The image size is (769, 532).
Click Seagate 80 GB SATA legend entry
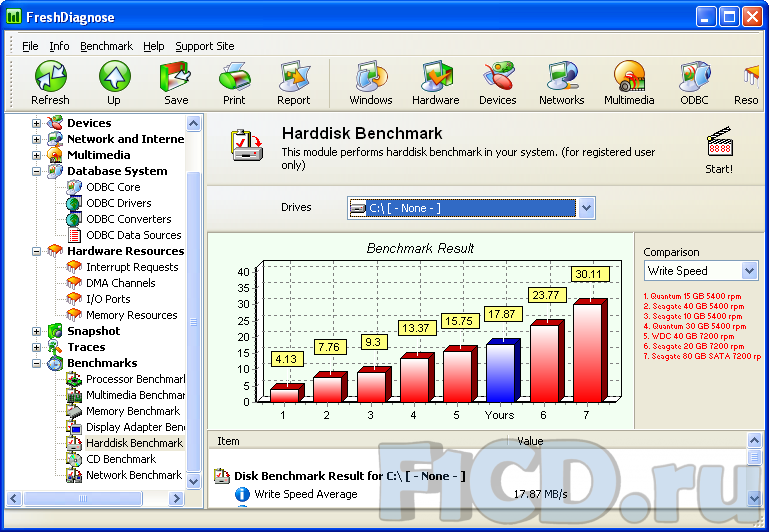[x=702, y=356]
